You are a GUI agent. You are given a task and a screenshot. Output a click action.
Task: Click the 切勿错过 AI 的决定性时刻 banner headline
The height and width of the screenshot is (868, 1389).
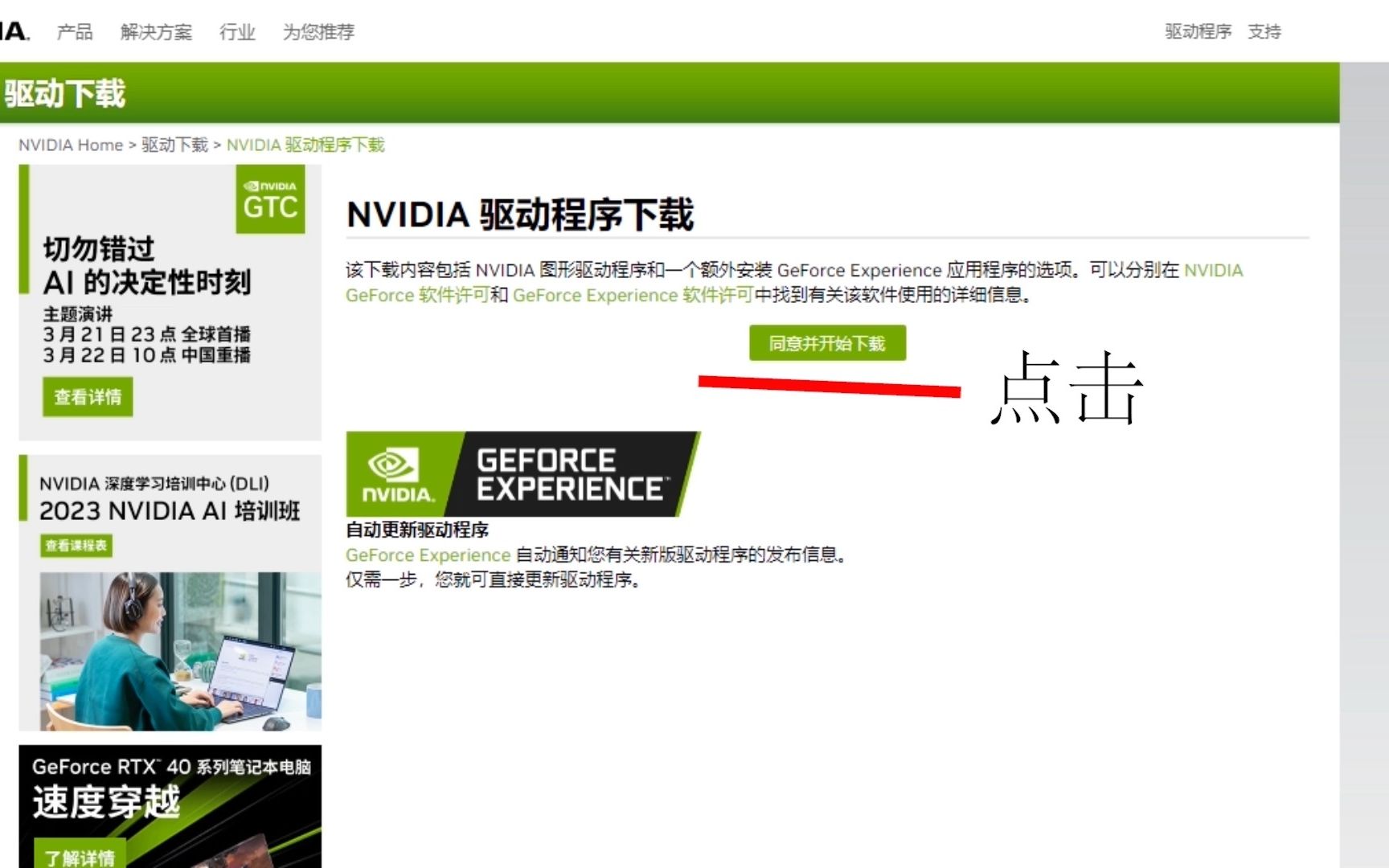tap(147, 266)
